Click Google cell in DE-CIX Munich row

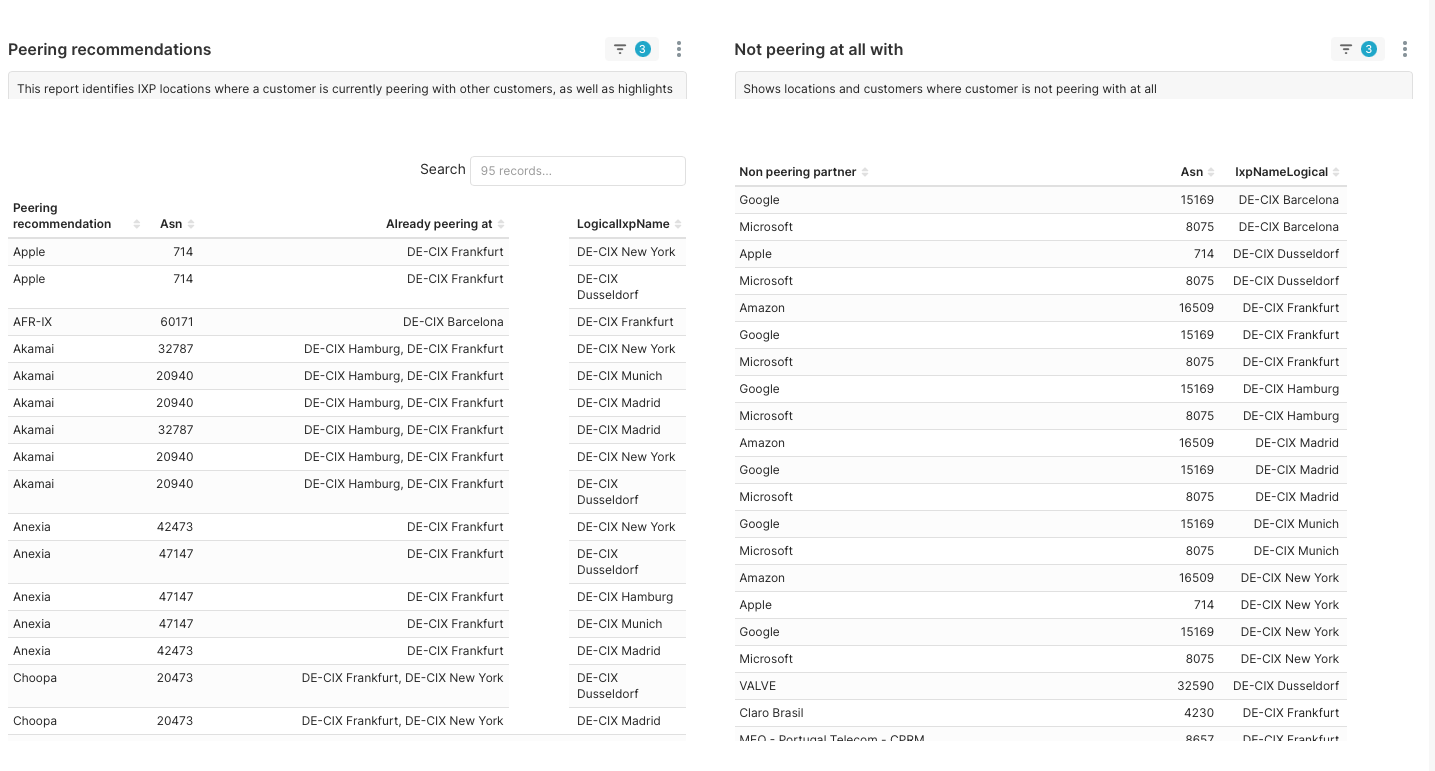coord(759,524)
